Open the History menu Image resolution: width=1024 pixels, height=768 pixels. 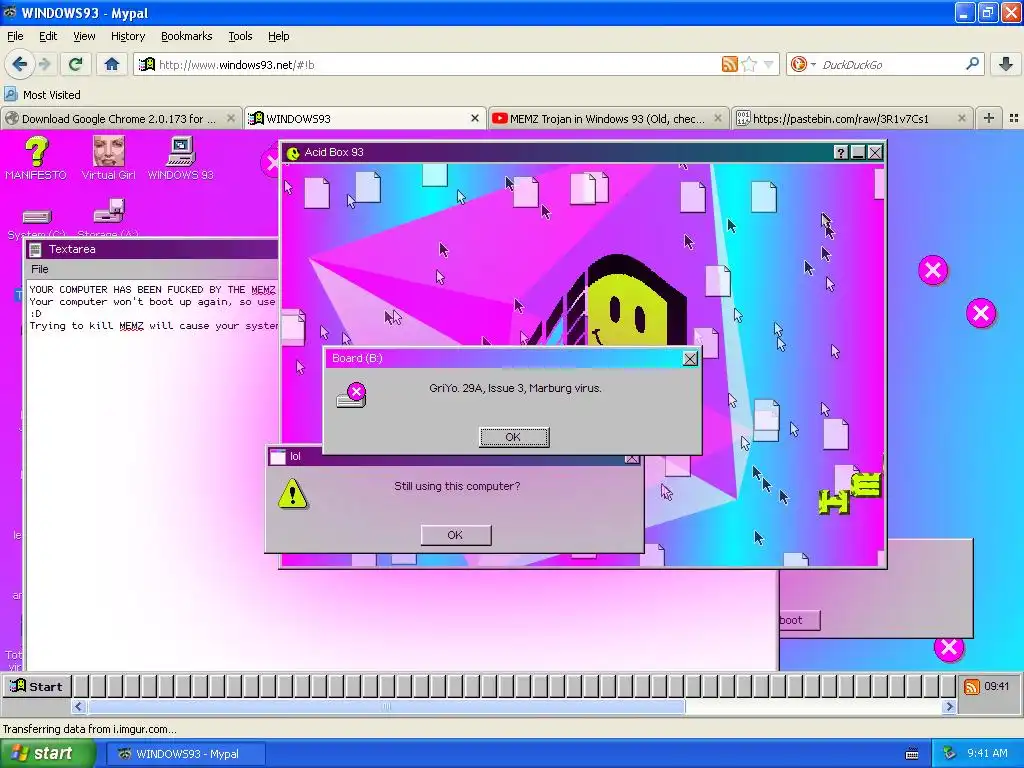click(127, 36)
